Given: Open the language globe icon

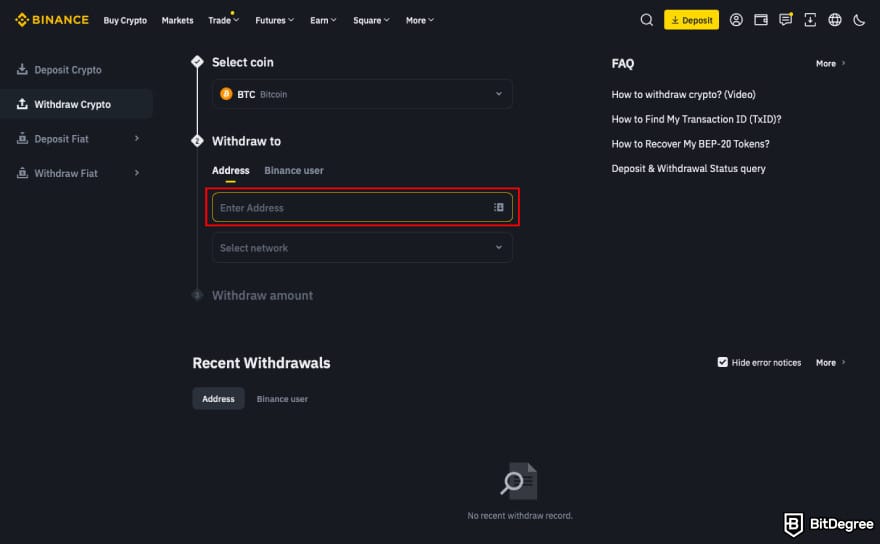Looking at the screenshot, I should click(835, 20).
